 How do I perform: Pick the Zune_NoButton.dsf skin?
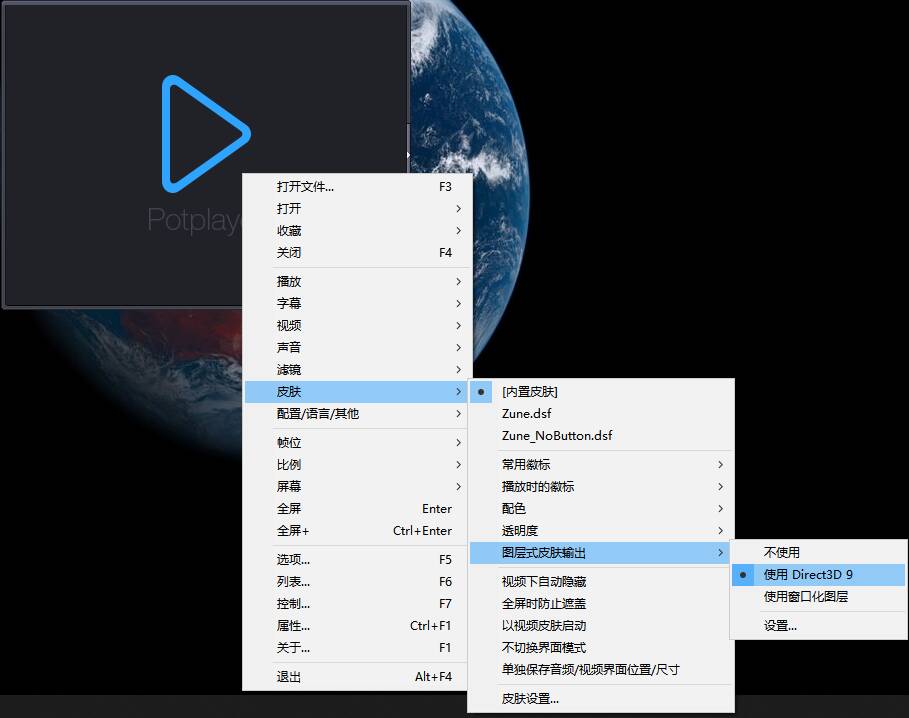(x=557, y=436)
